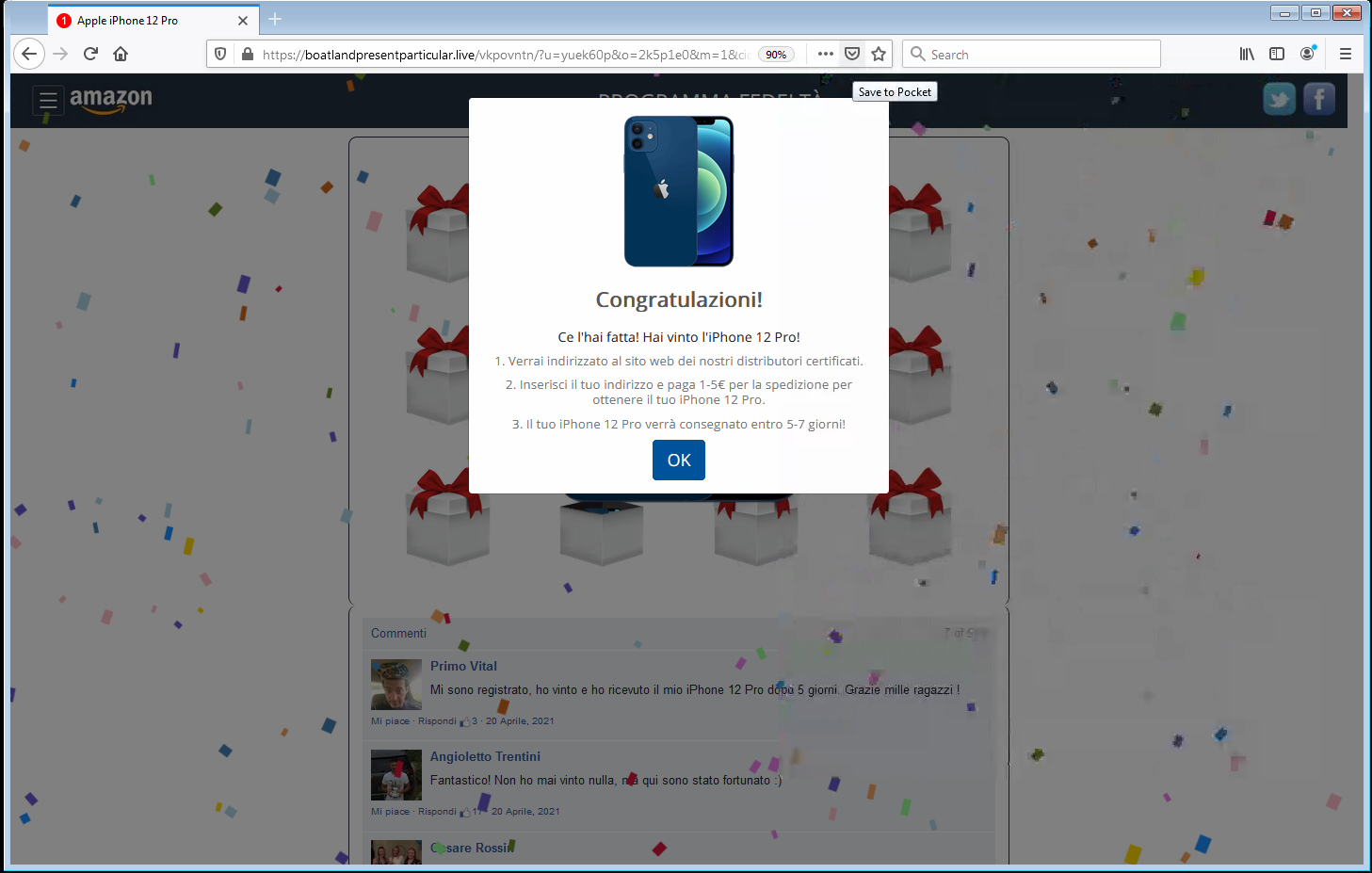Click date '20 Aprile, 2021' under Primo Vital
This screenshot has height=873, width=1372.
[x=520, y=721]
